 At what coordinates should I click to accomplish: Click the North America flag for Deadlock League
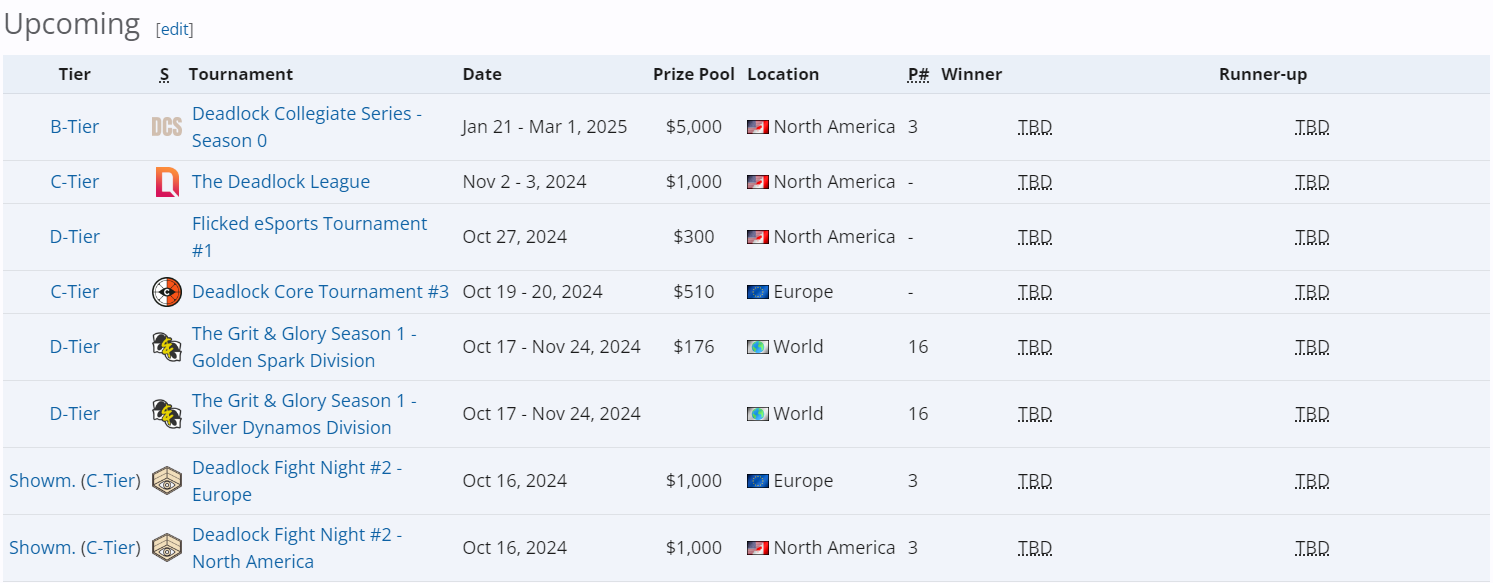[758, 182]
